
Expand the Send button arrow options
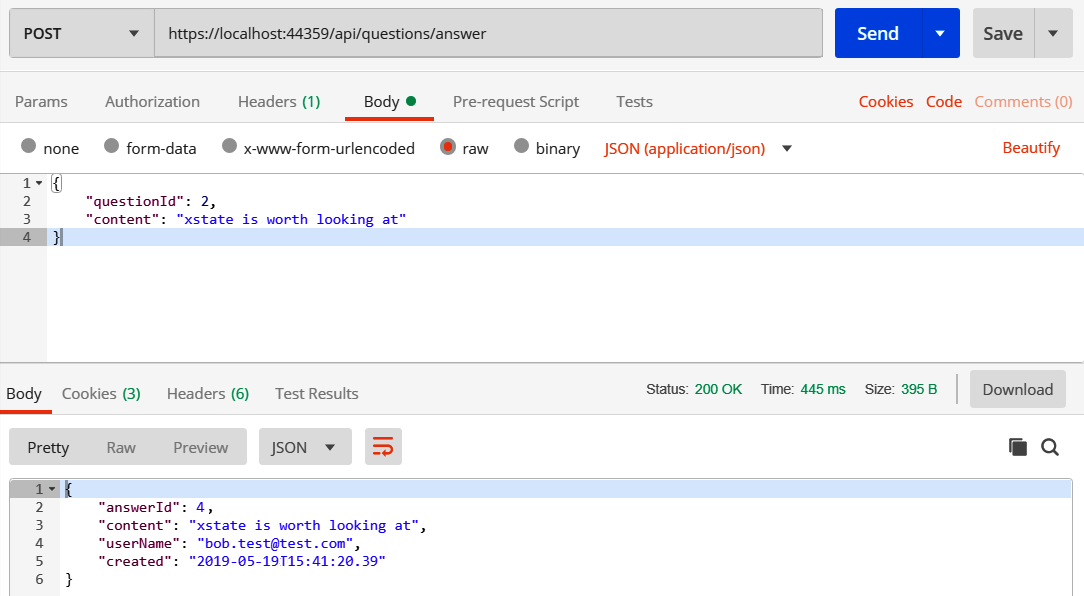[x=940, y=33]
